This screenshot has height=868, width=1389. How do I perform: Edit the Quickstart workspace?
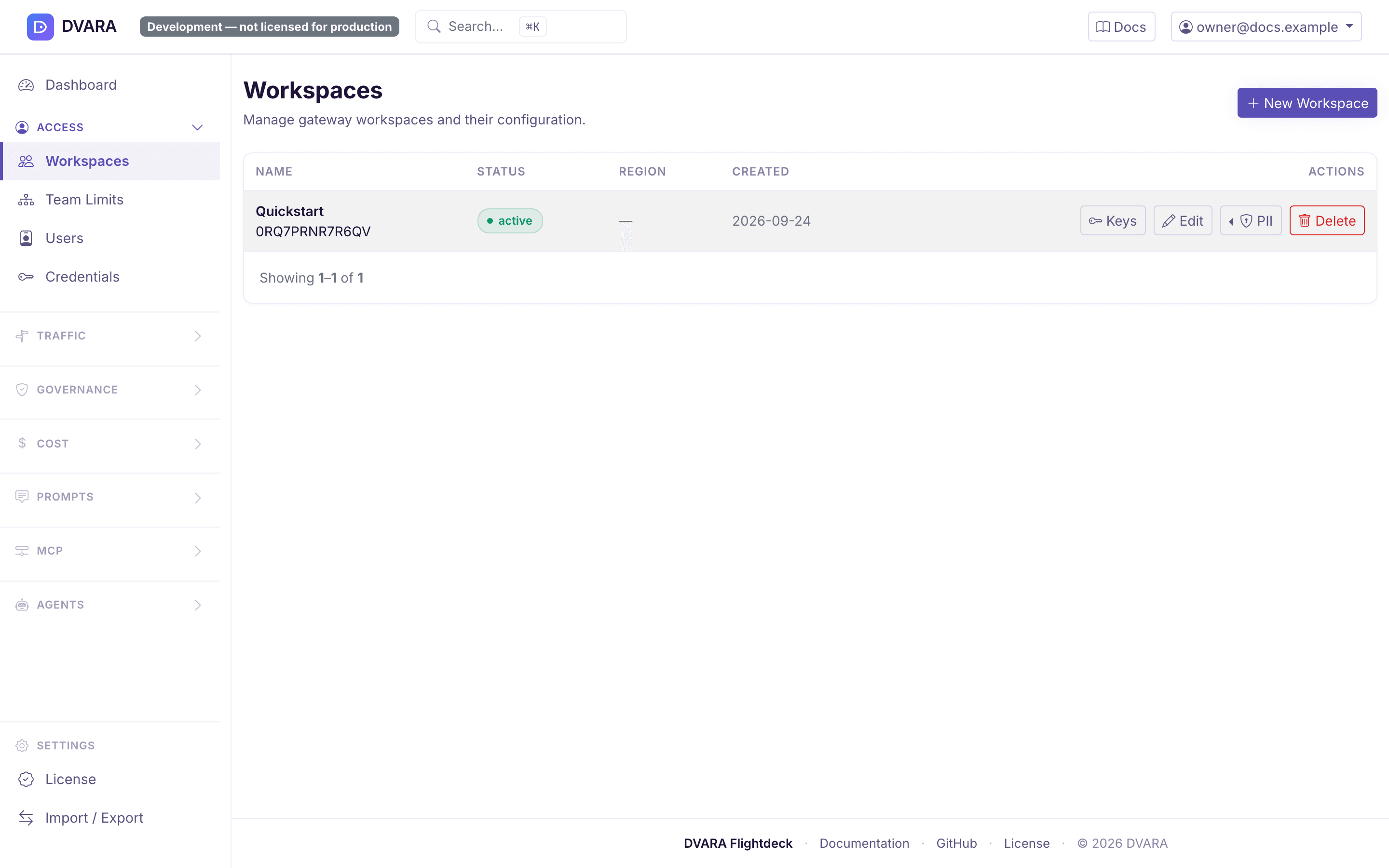(1183, 220)
